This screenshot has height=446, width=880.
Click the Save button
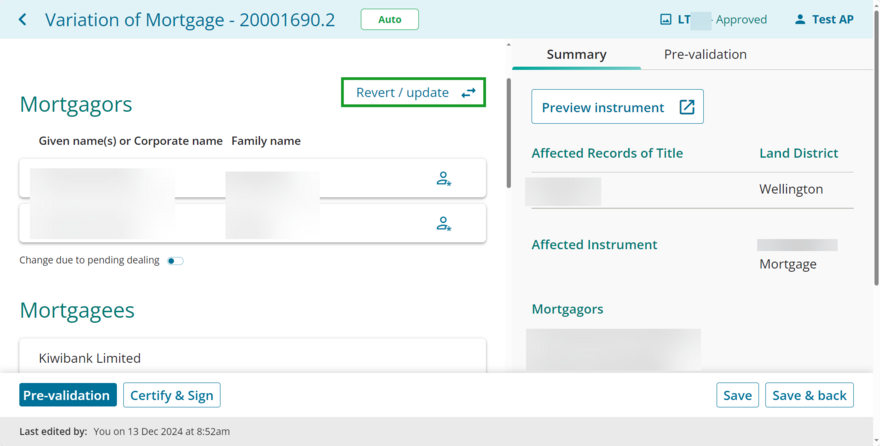click(x=737, y=395)
